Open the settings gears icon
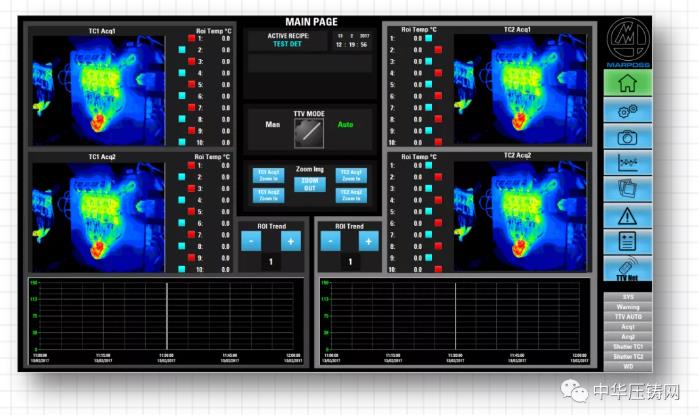 pos(628,110)
